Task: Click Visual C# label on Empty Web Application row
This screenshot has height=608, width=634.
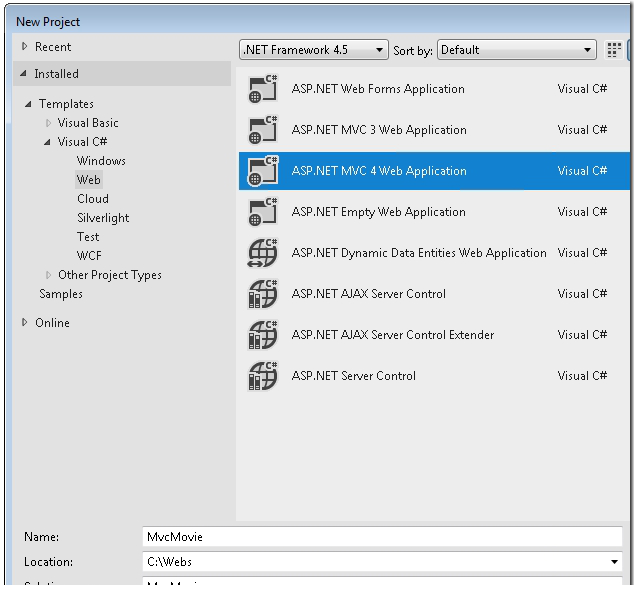Action: (582, 212)
